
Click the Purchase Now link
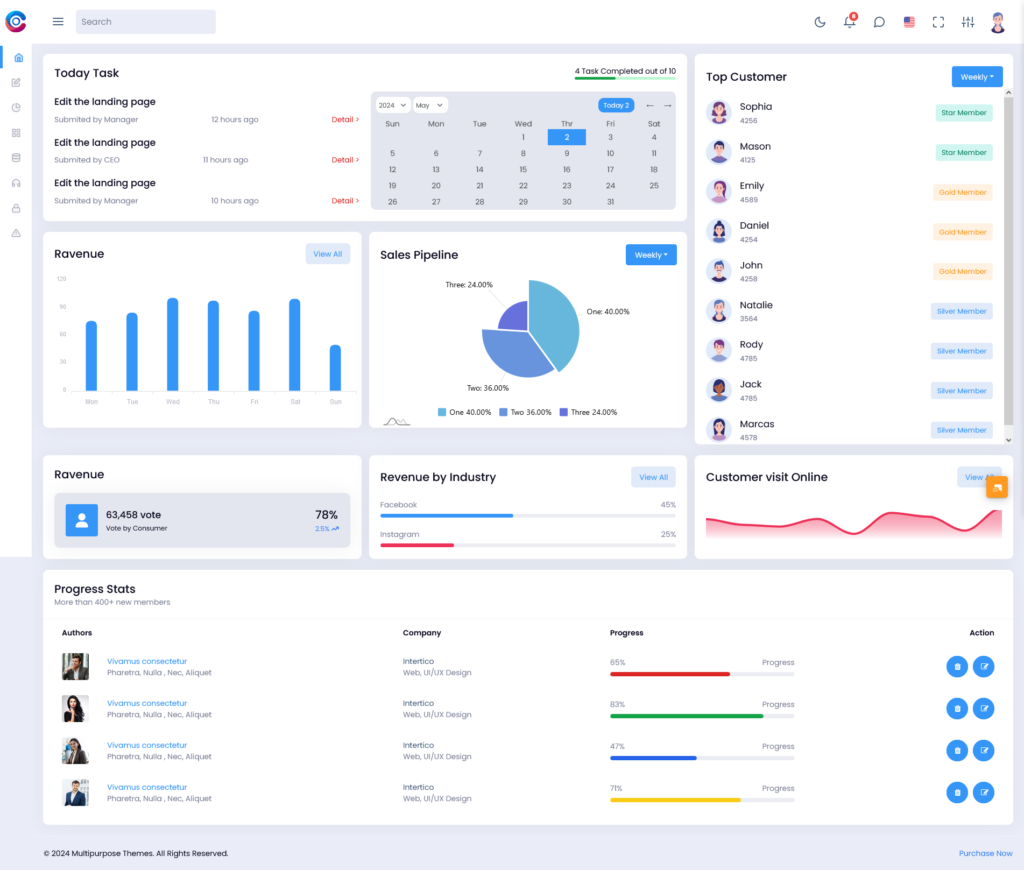[985, 853]
